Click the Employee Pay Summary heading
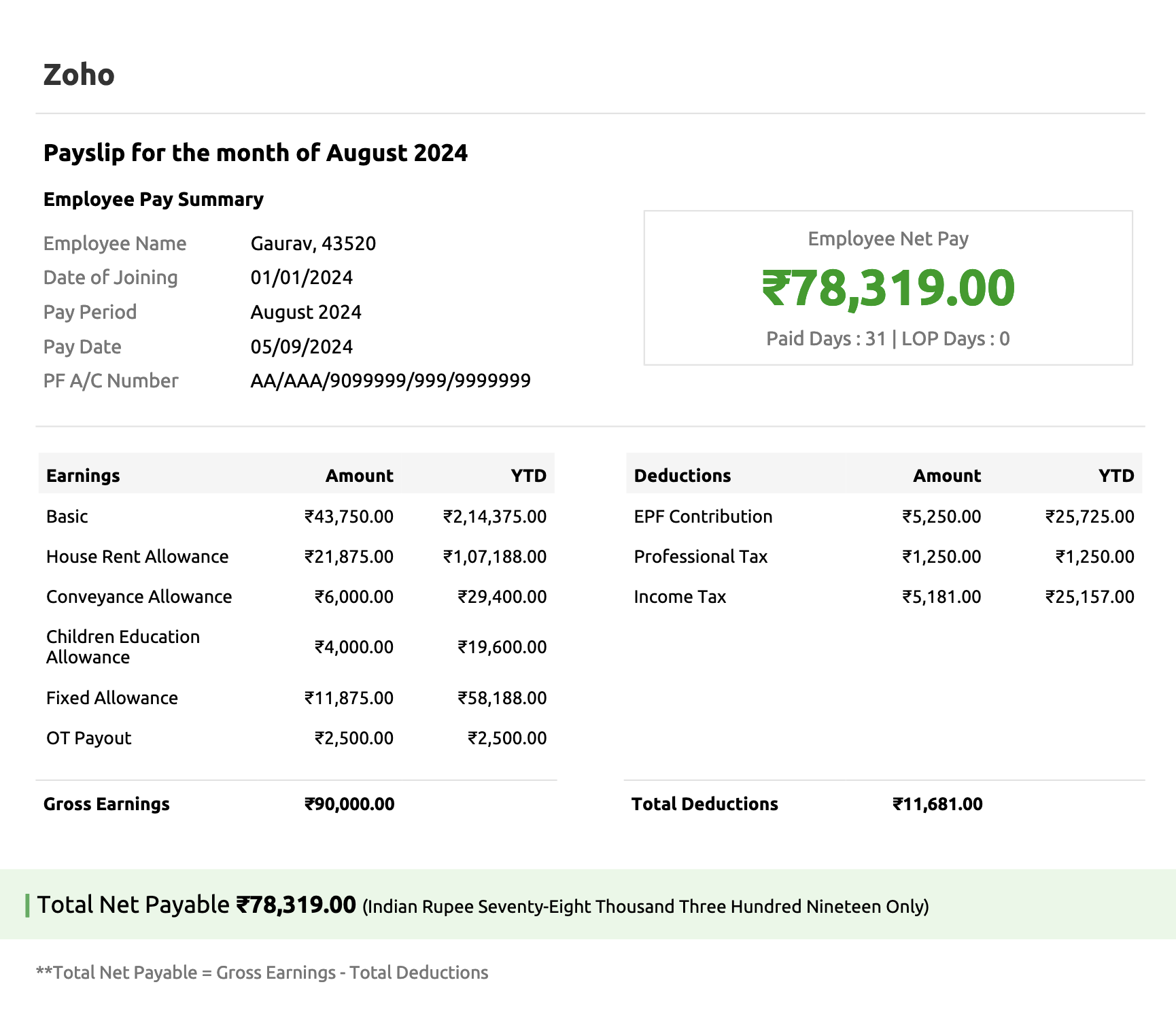This screenshot has width=1176, height=1010. point(154,199)
